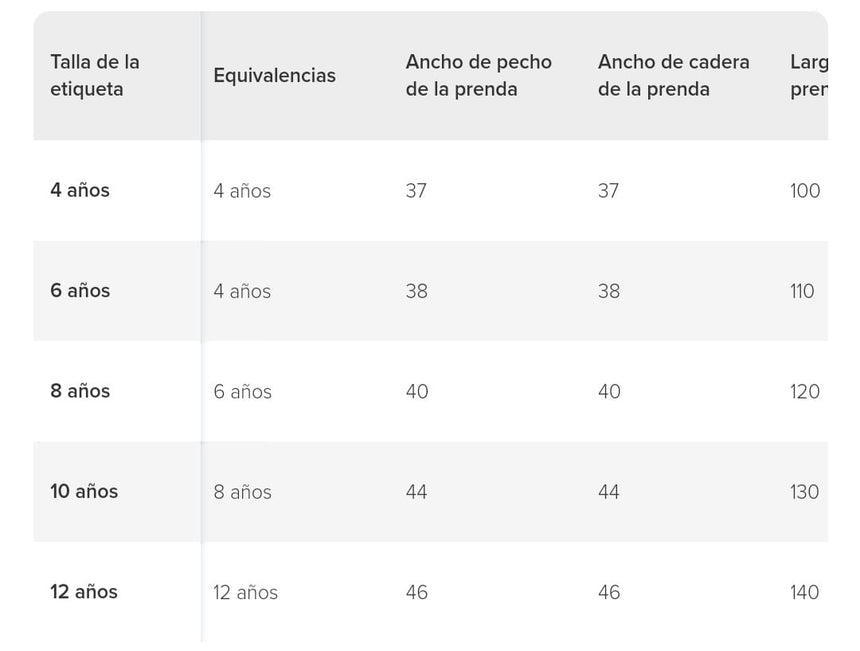860x651 pixels.
Task: Click the 'Equivalencias' column header
Action: (274, 75)
